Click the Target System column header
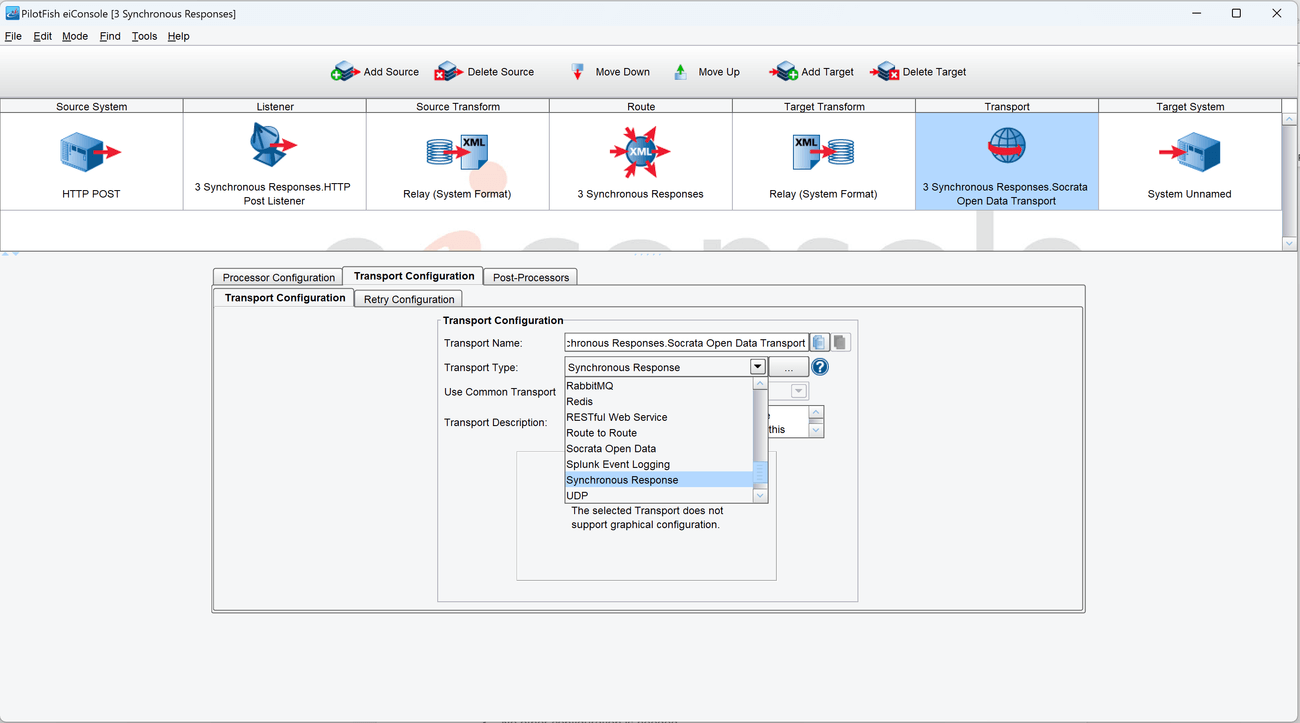 click(1190, 106)
